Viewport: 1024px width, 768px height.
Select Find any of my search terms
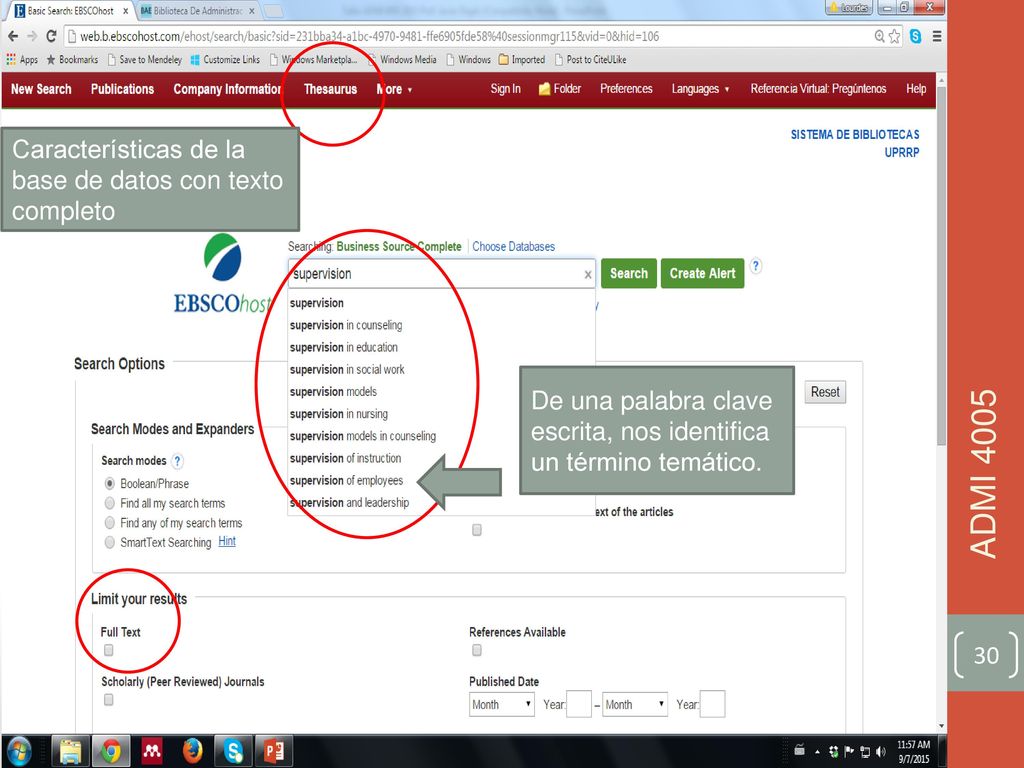(110, 523)
